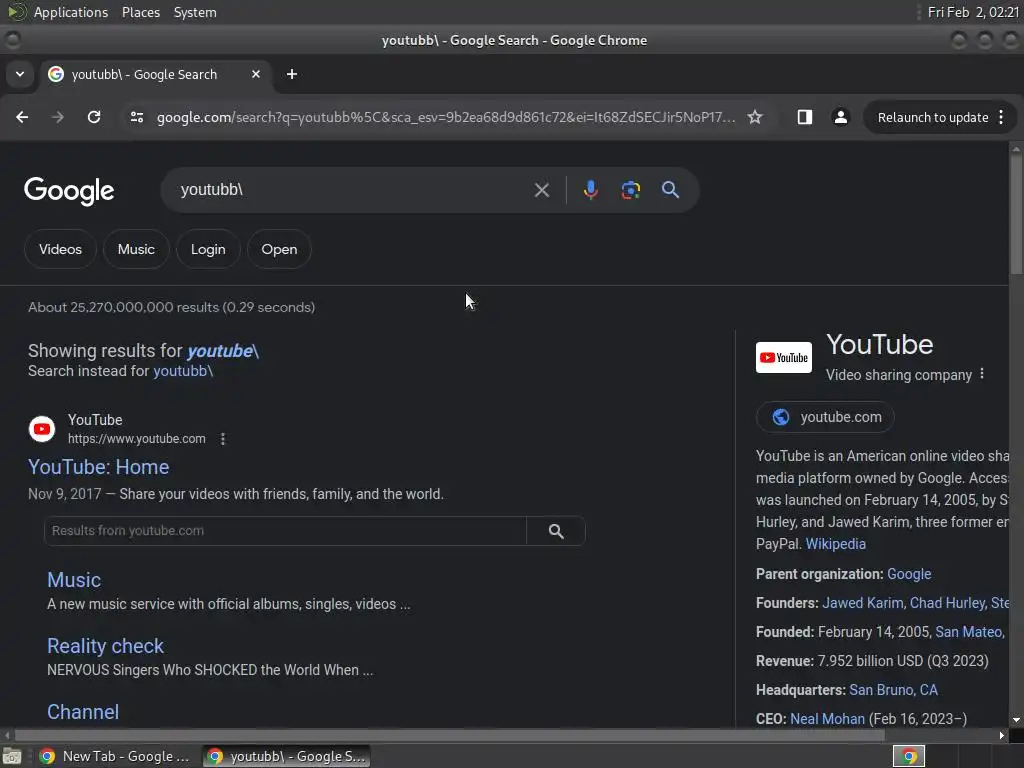Viewport: 1024px width, 768px height.
Task: Click San Mateo founded location link
Action: (969, 632)
